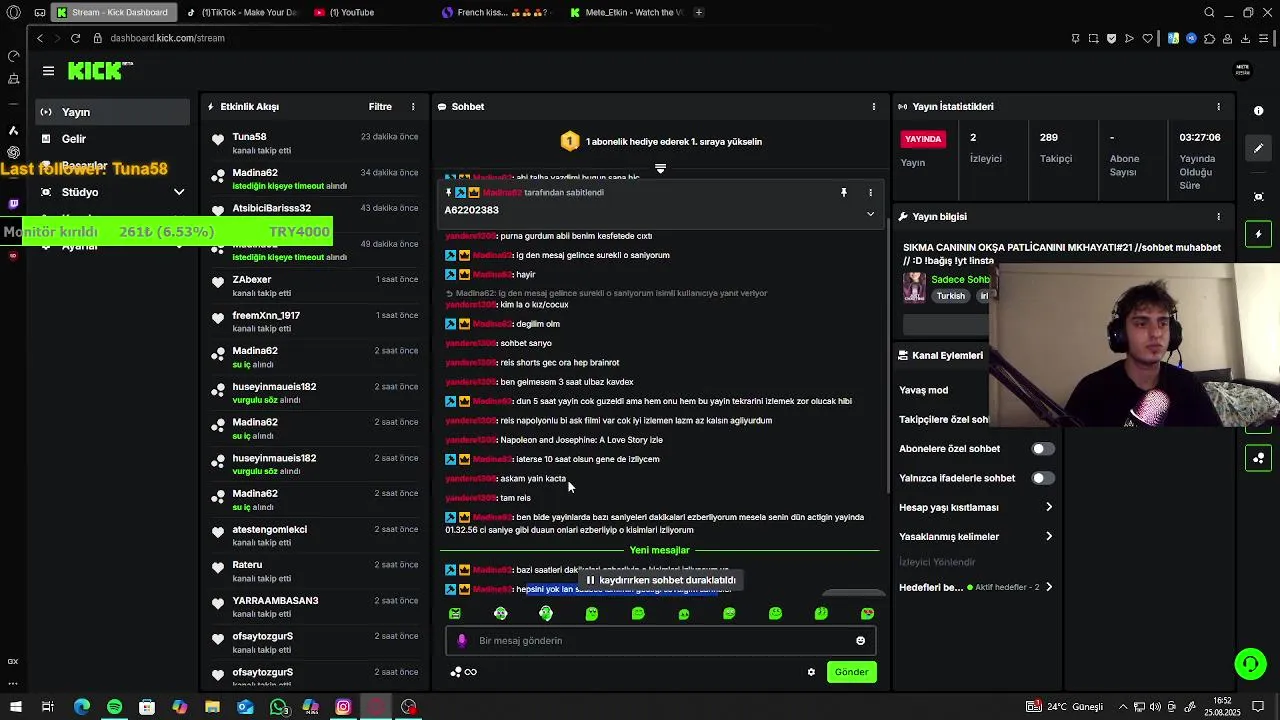Open Yayın bilgisi panel options
Image resolution: width=1280 pixels, height=720 pixels.
(x=1218, y=216)
